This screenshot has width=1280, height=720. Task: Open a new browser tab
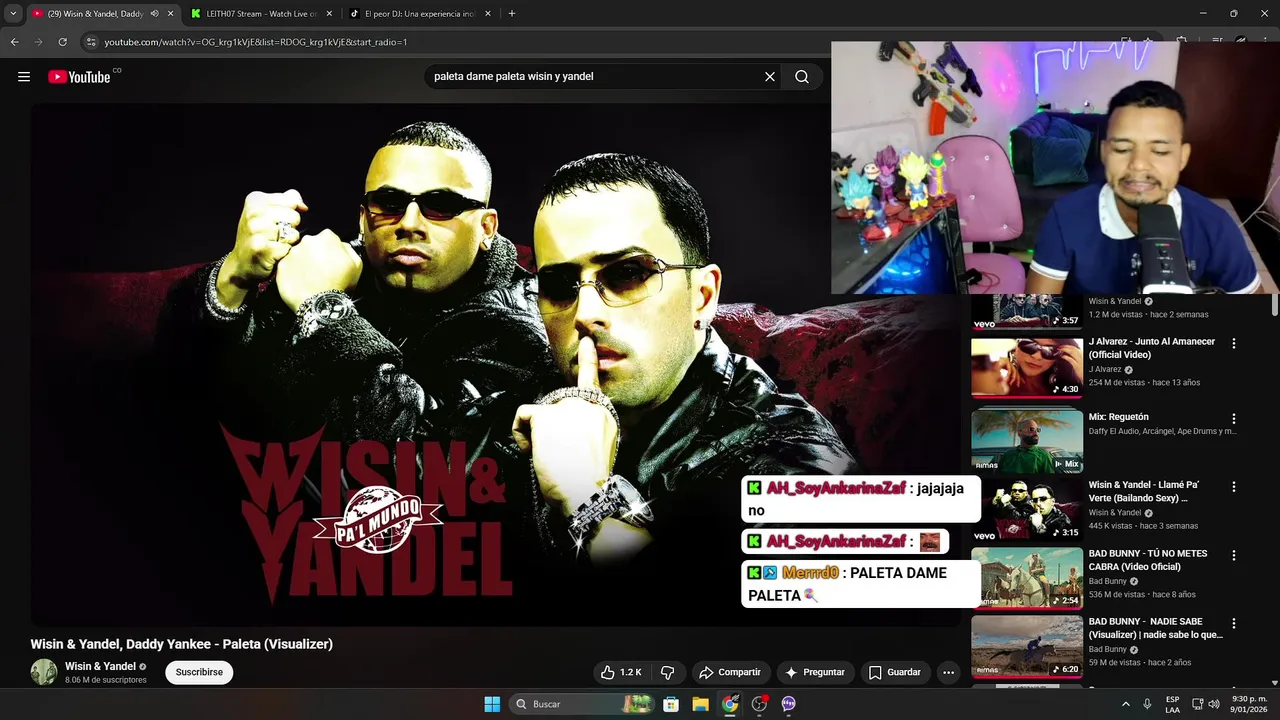(x=512, y=14)
